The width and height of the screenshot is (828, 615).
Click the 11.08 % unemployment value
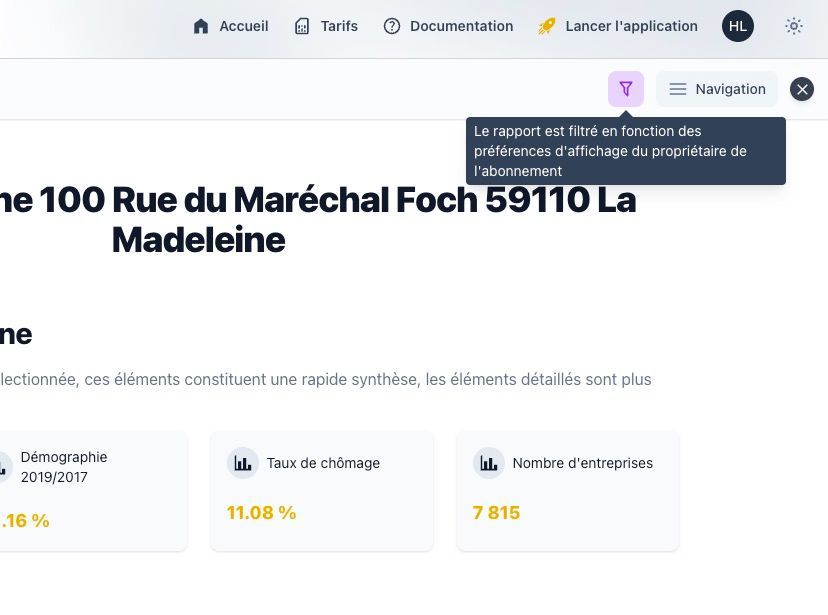coord(261,512)
